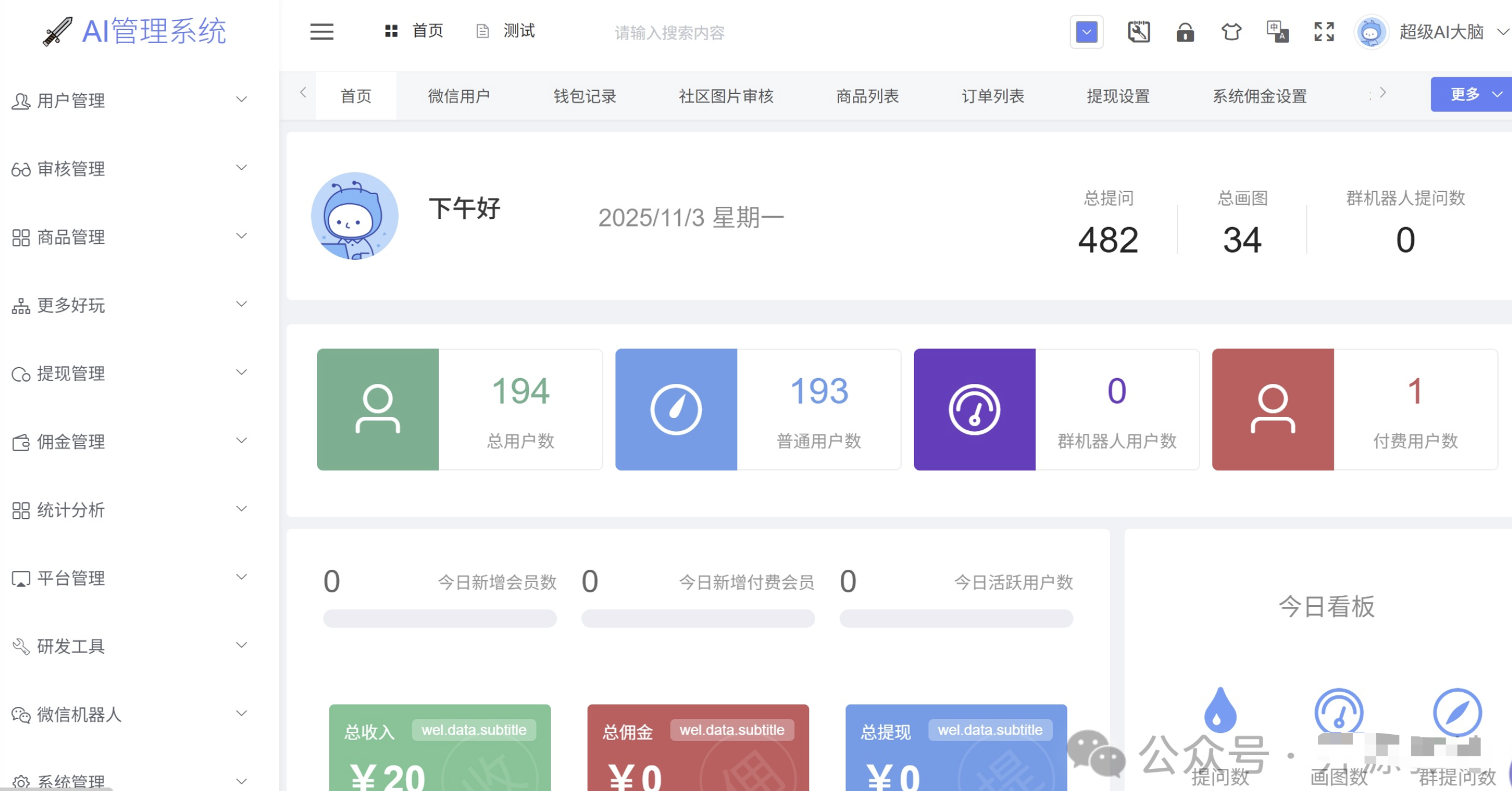
Task: Click the 平台管理 monitor icon
Action: [21, 579]
